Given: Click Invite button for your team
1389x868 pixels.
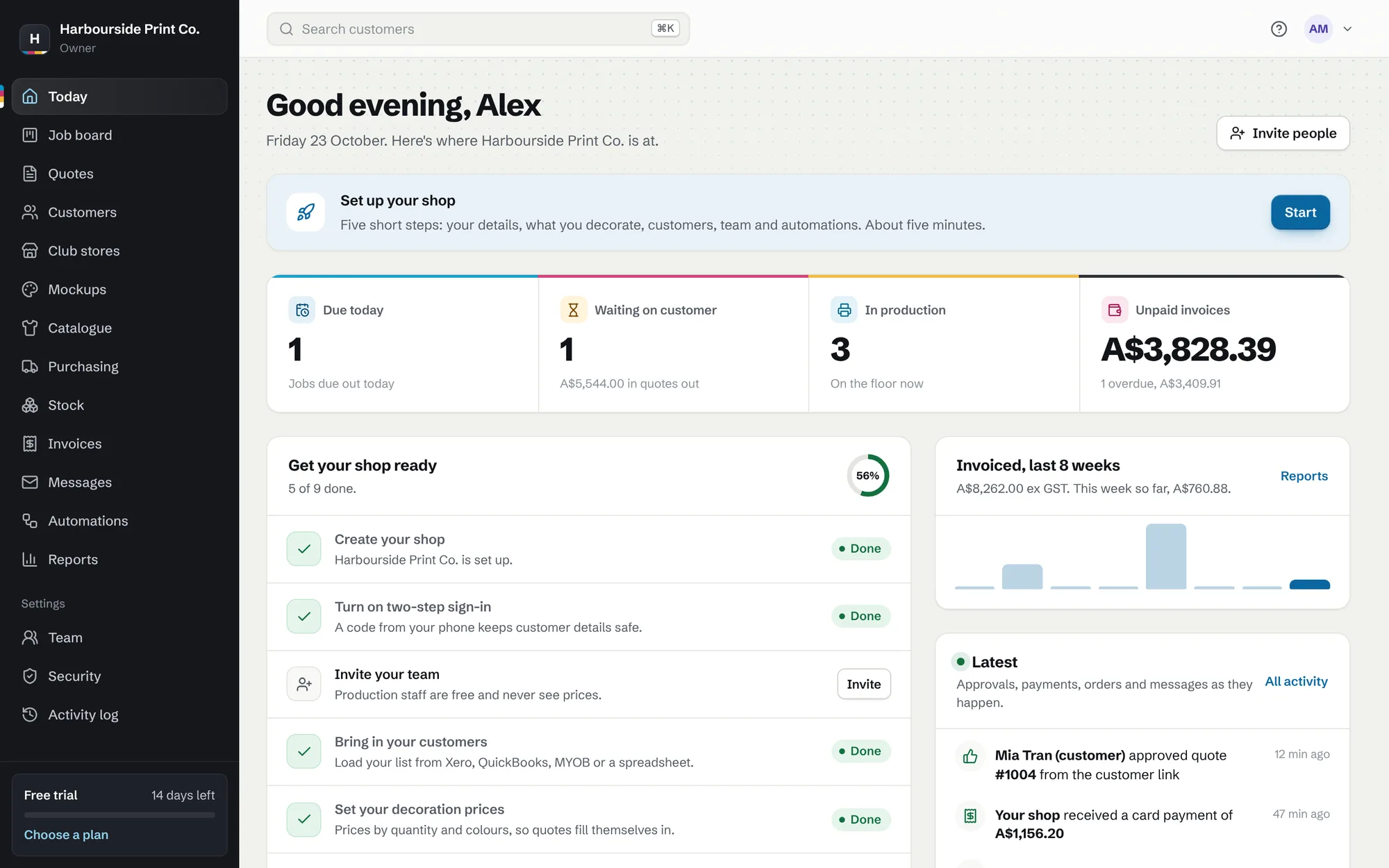Looking at the screenshot, I should click(x=864, y=684).
